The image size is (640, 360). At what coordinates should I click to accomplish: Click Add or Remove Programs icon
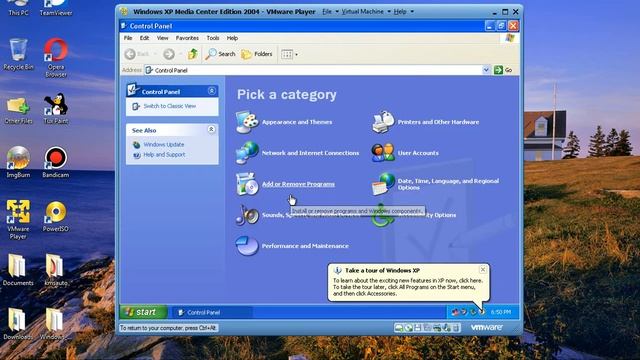[247, 184]
